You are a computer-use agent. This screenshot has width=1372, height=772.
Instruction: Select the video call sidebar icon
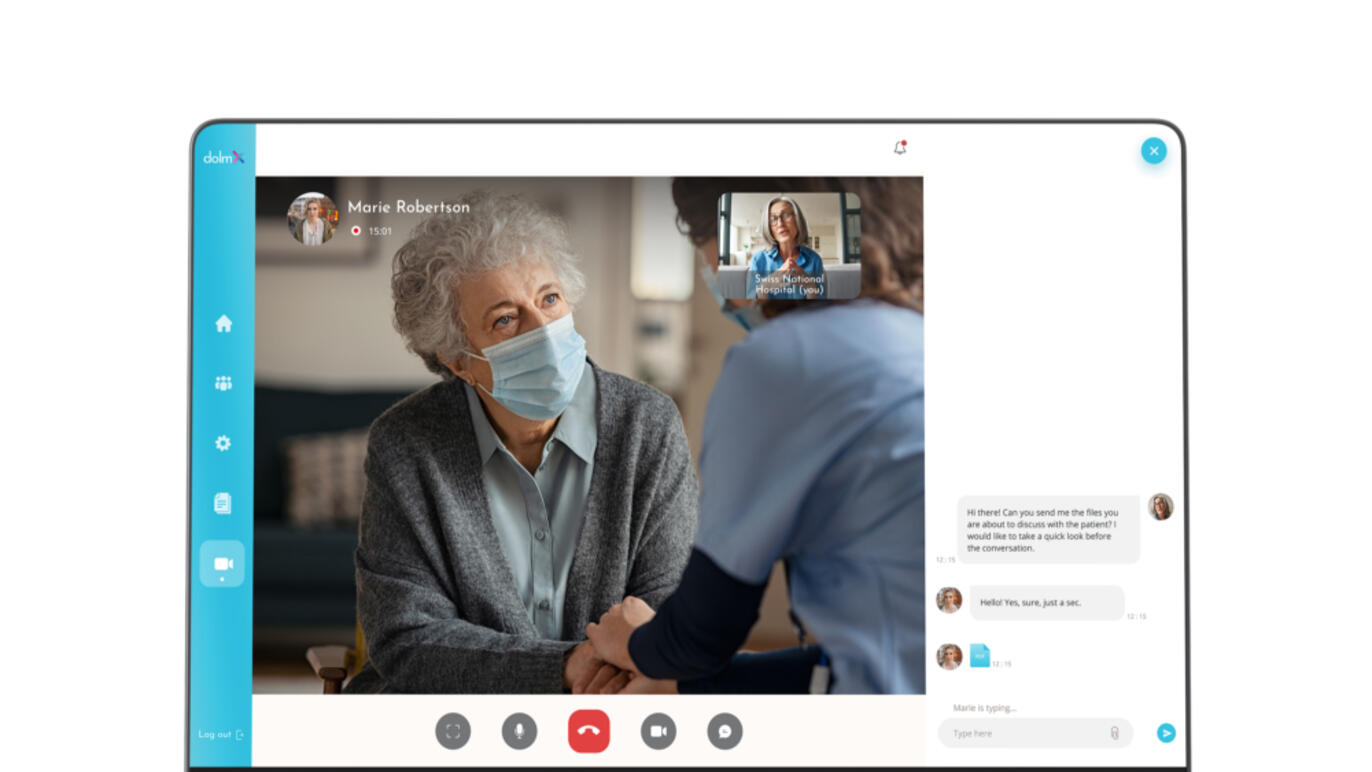222,564
